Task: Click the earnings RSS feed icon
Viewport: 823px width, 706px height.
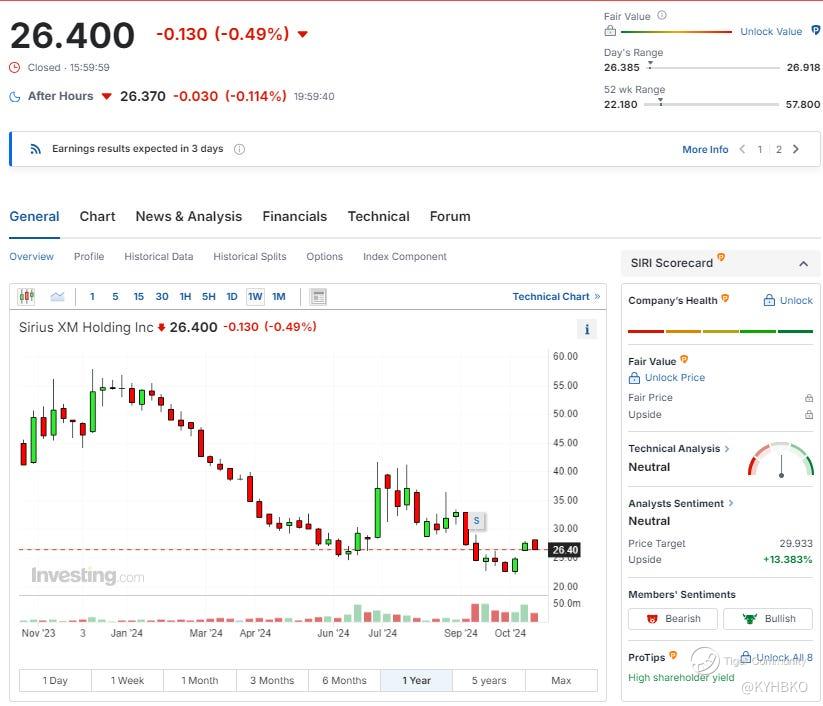Action: point(35,149)
